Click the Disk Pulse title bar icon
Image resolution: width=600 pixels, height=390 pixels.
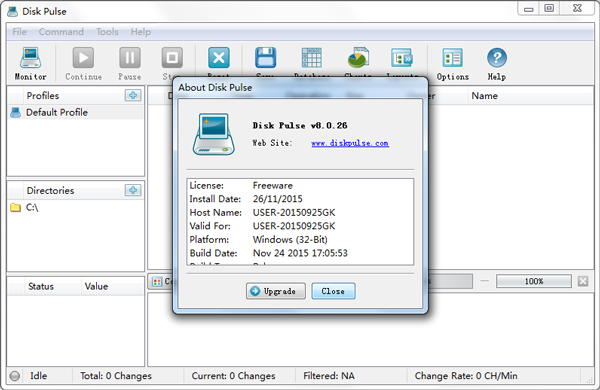(x=13, y=11)
